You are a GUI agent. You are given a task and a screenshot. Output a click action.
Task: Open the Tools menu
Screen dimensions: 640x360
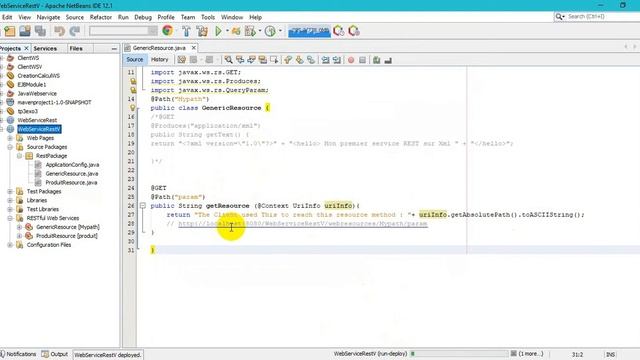pyautogui.click(x=208, y=17)
